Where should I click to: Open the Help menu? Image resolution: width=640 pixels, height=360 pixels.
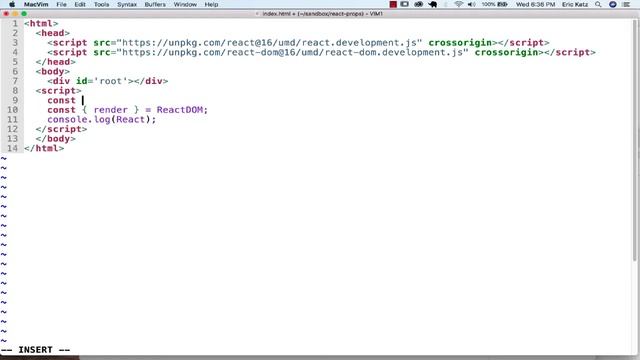(211, 4)
